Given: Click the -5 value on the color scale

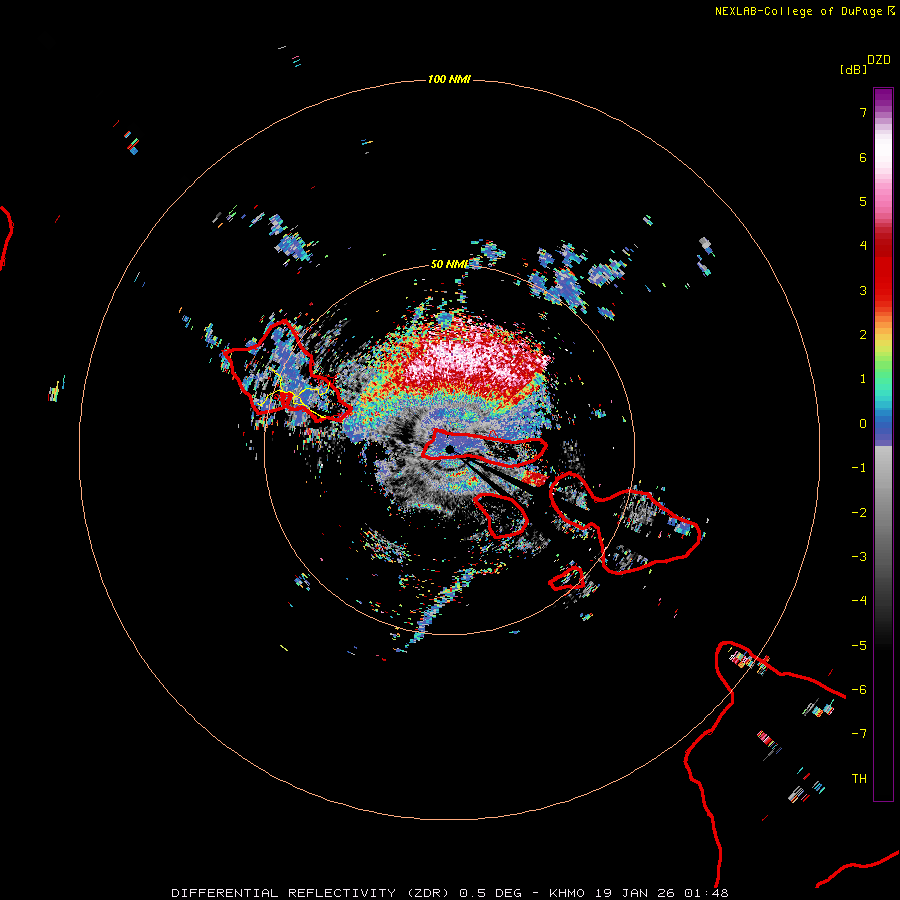Looking at the screenshot, I should click(859, 646).
